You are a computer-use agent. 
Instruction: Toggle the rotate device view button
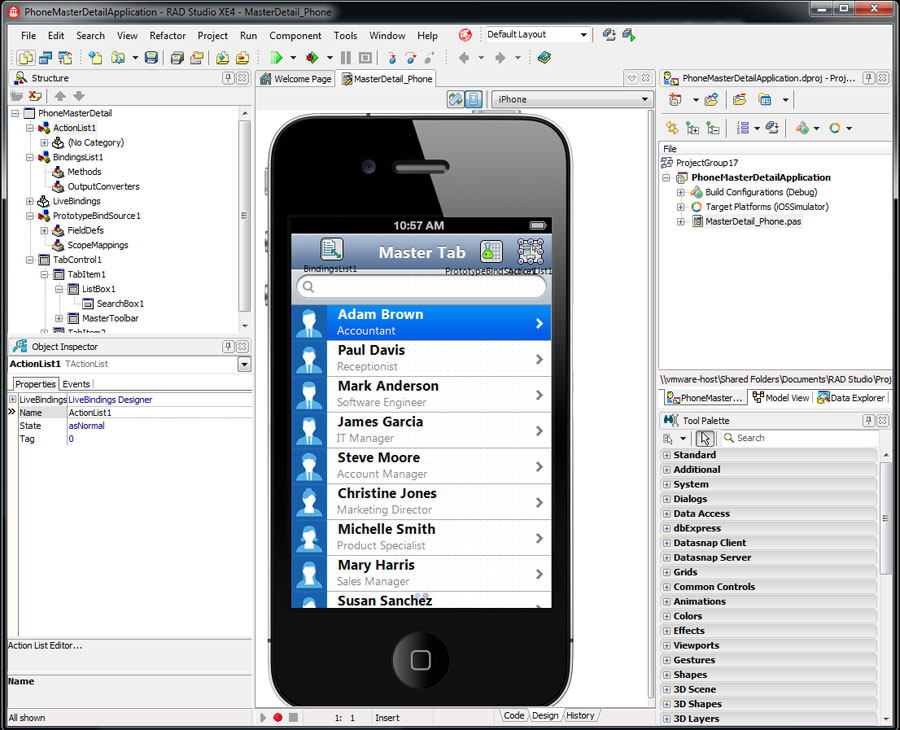455,99
